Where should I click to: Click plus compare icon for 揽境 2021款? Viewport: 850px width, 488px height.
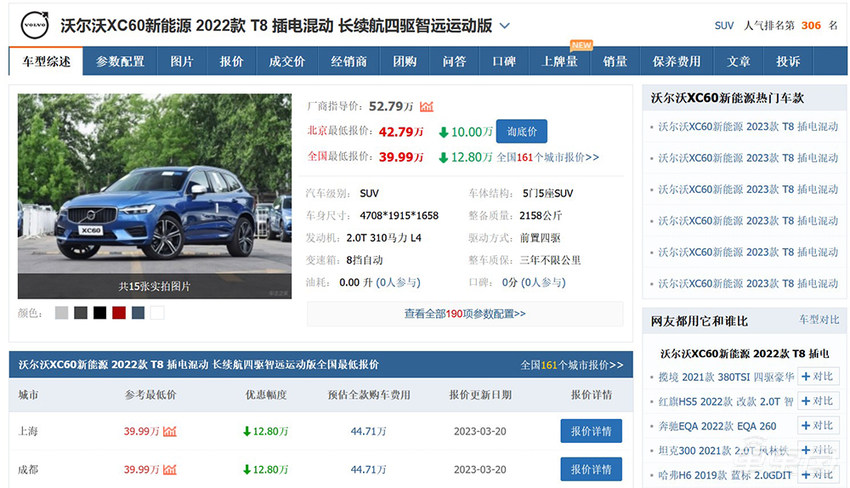817,376
